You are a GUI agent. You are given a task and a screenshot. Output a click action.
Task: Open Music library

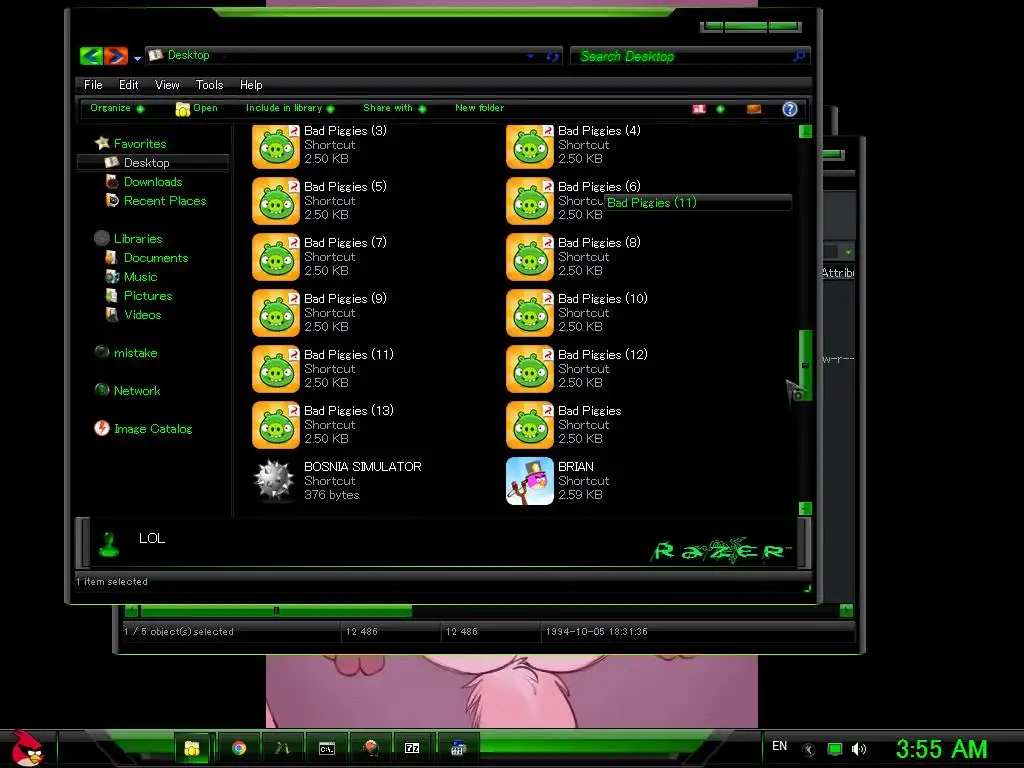coord(140,276)
